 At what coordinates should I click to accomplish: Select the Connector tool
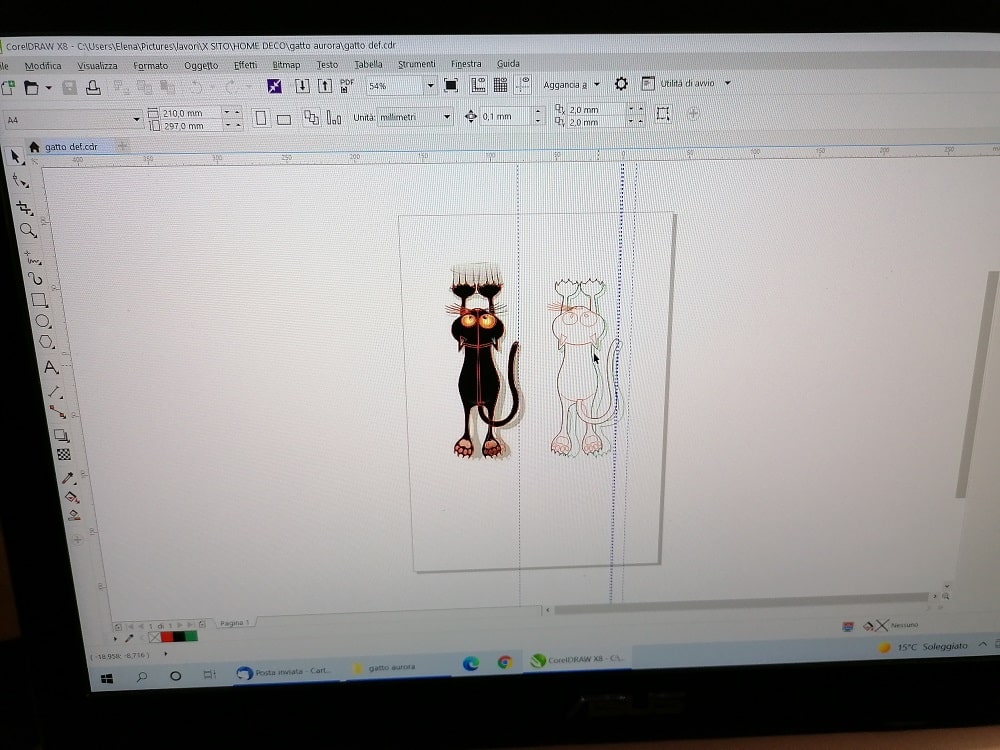point(57,413)
